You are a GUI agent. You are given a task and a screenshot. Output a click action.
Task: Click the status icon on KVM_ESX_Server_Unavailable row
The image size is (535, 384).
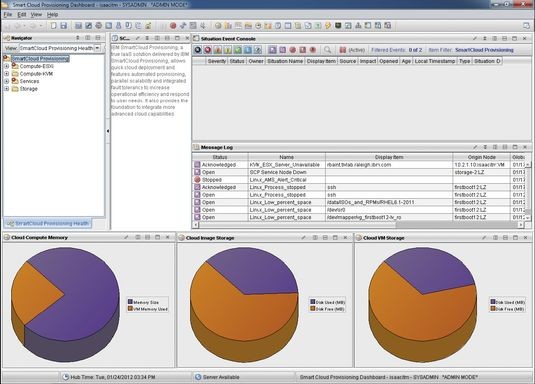[x=197, y=165]
